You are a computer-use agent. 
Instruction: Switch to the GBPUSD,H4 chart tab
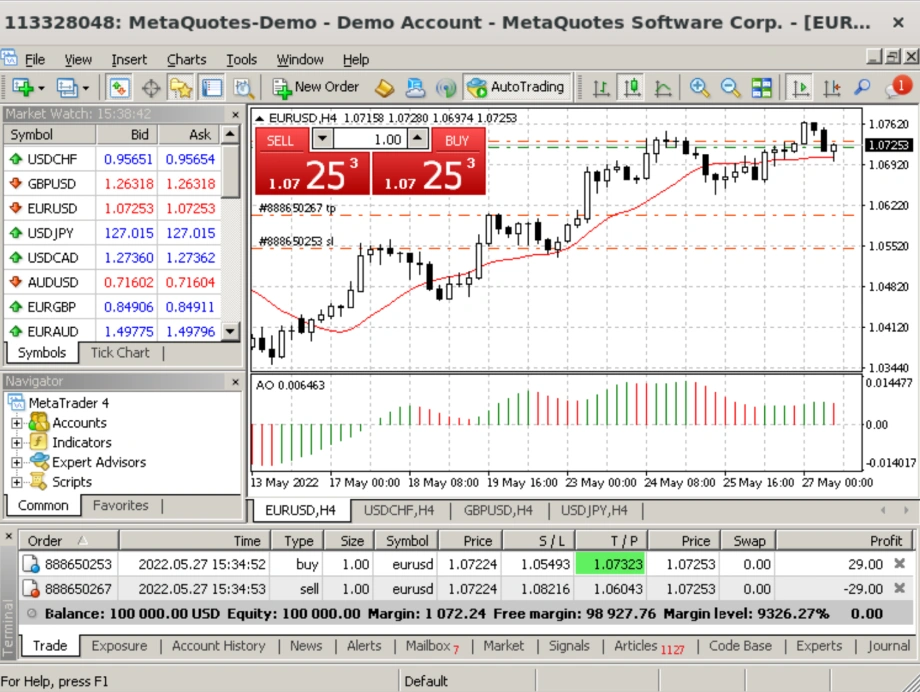click(498, 510)
